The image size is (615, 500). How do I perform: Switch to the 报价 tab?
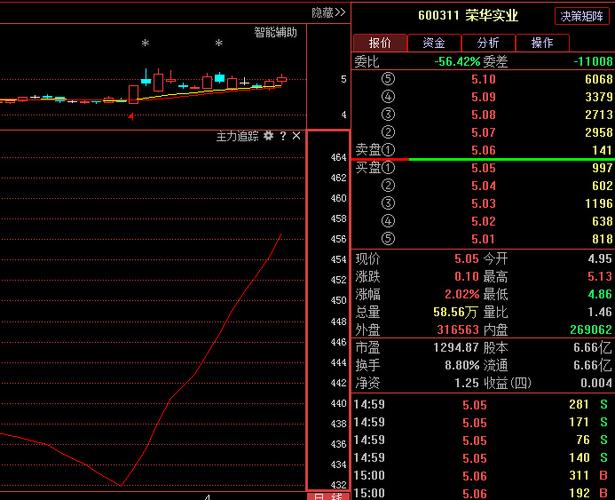(380, 42)
